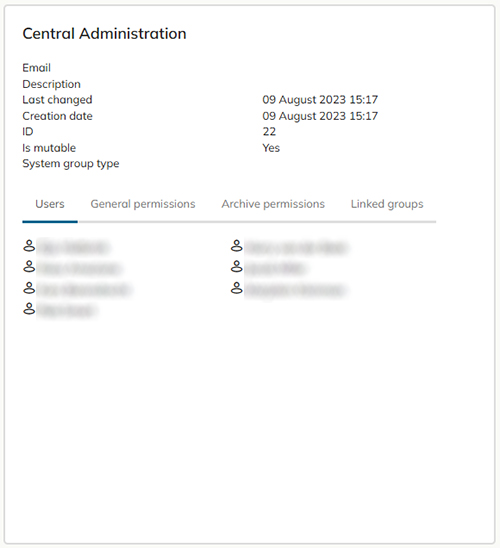Open the General permissions tab
500x548 pixels.
(x=143, y=204)
